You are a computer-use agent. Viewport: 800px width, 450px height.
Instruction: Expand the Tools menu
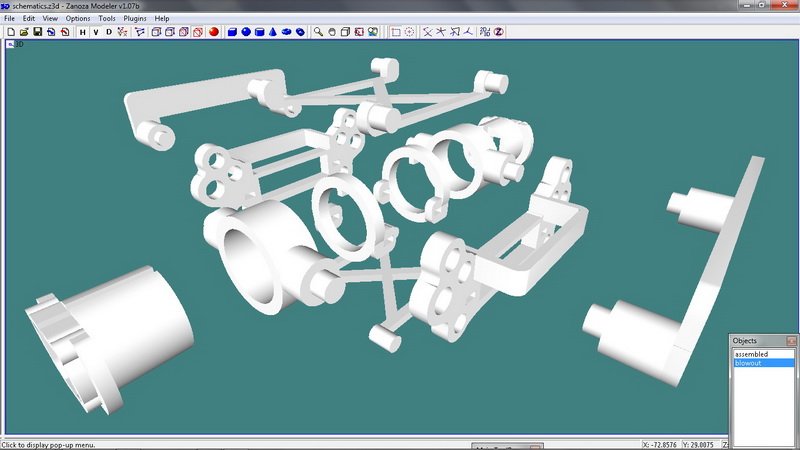pyautogui.click(x=107, y=18)
